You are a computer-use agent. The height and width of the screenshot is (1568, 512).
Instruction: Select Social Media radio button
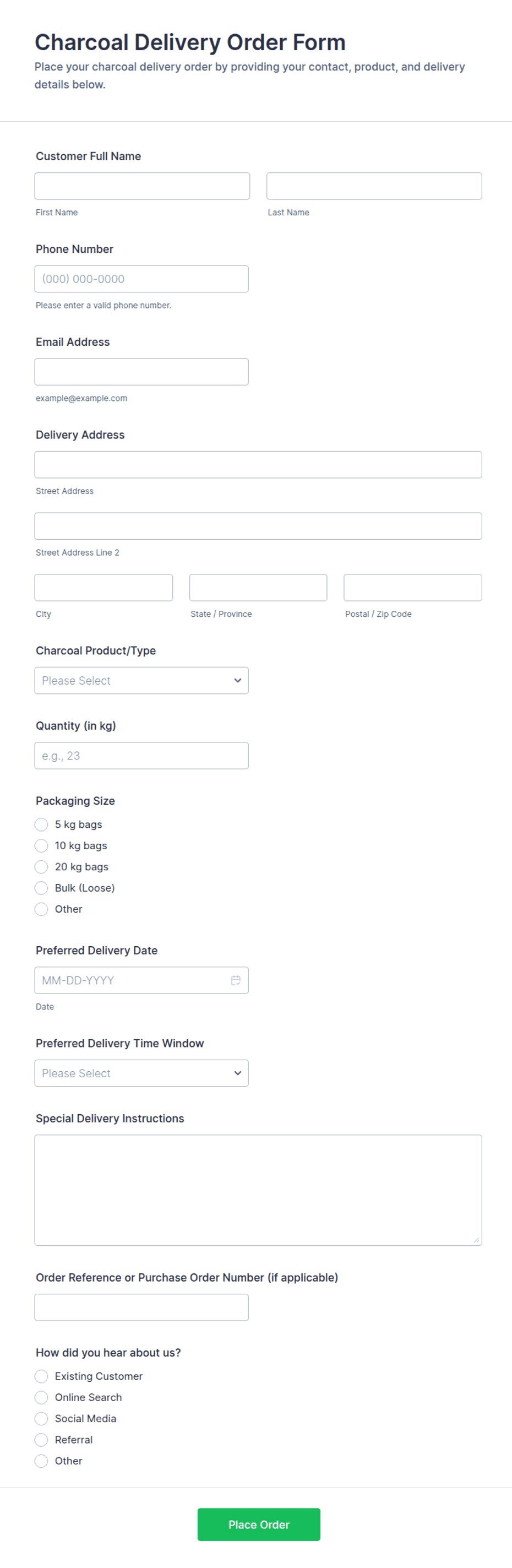pos(41,1419)
